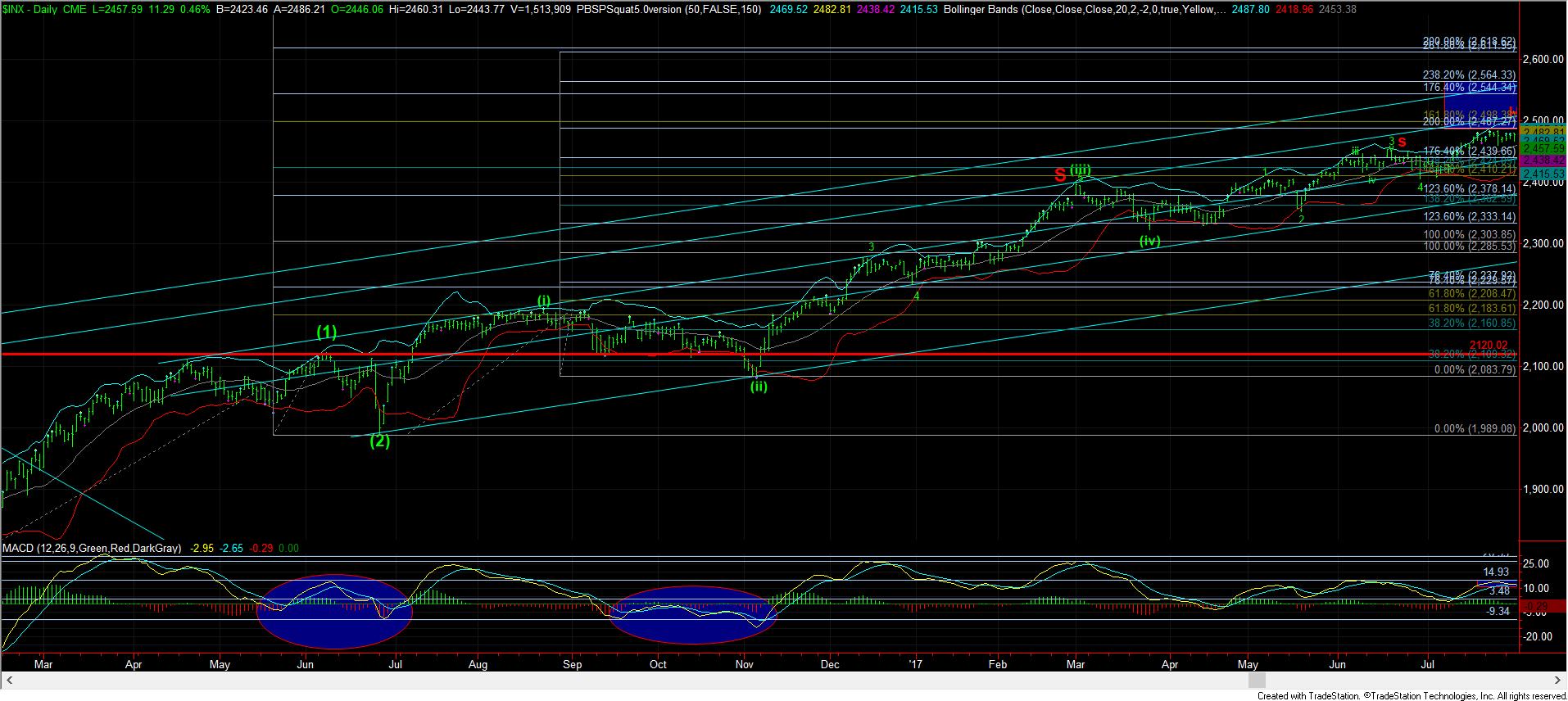Click the green (1) wave label

(327, 332)
